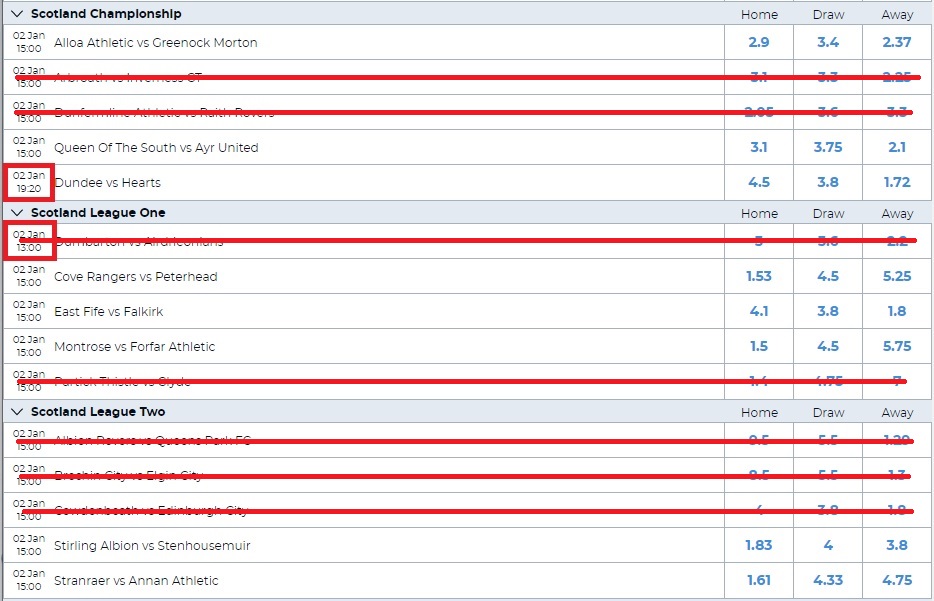Pick Queen Of The South home odds 3.1

coord(759,147)
